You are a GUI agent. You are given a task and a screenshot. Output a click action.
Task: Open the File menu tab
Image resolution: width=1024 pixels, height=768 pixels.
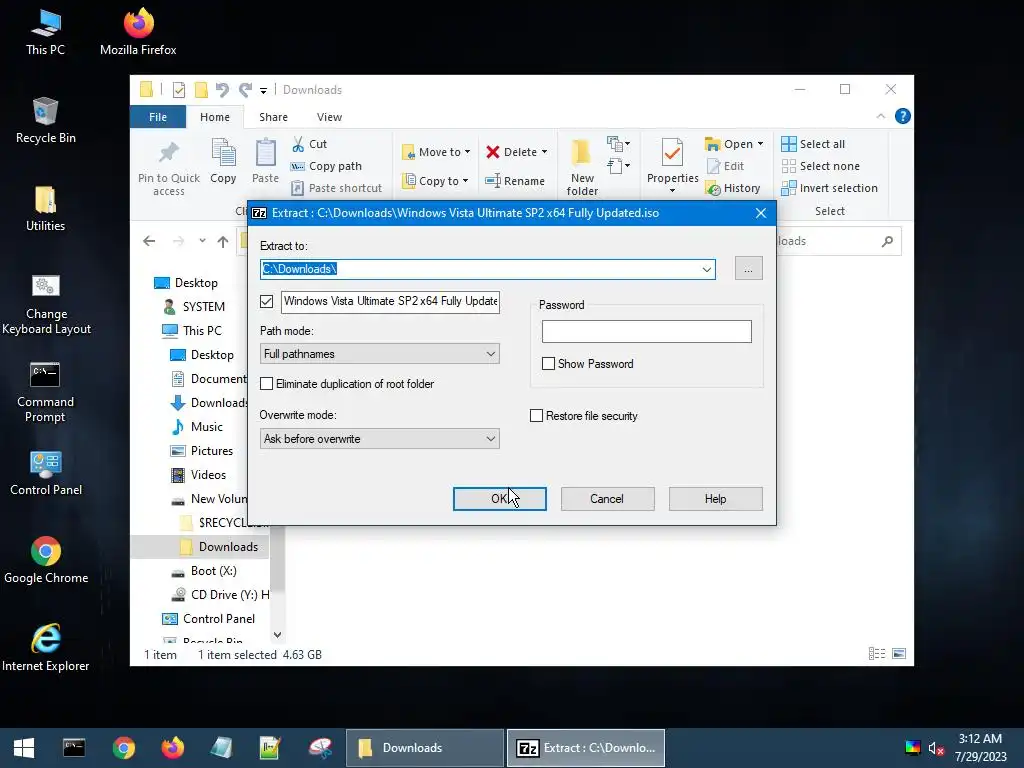[158, 117]
